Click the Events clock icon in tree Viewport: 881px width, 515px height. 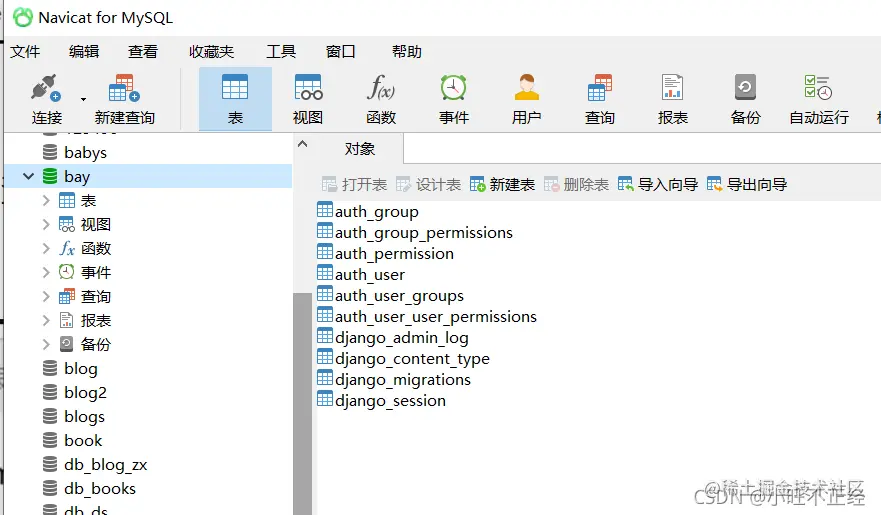click(x=67, y=272)
